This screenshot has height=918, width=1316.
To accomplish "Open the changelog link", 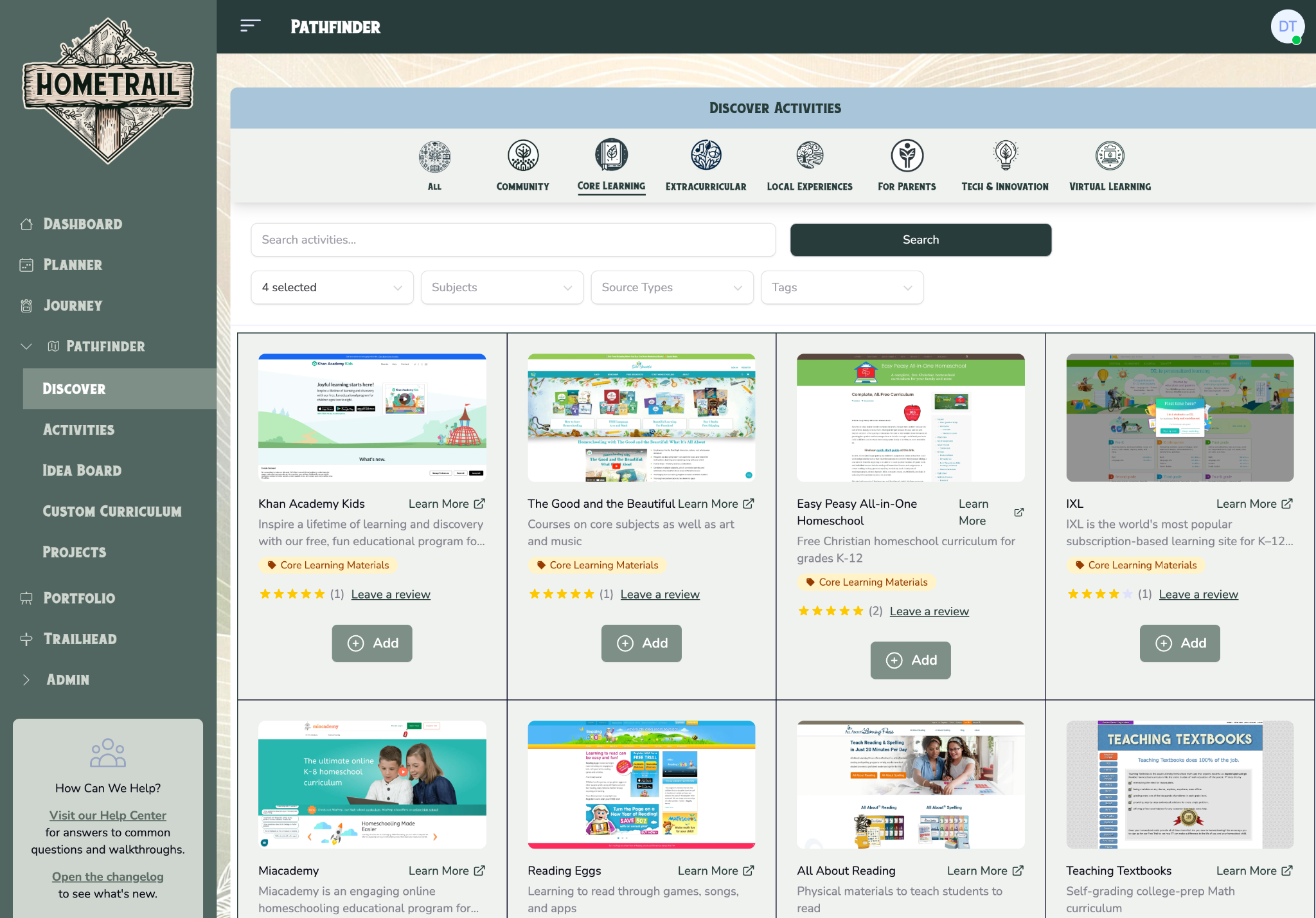I will point(108,877).
